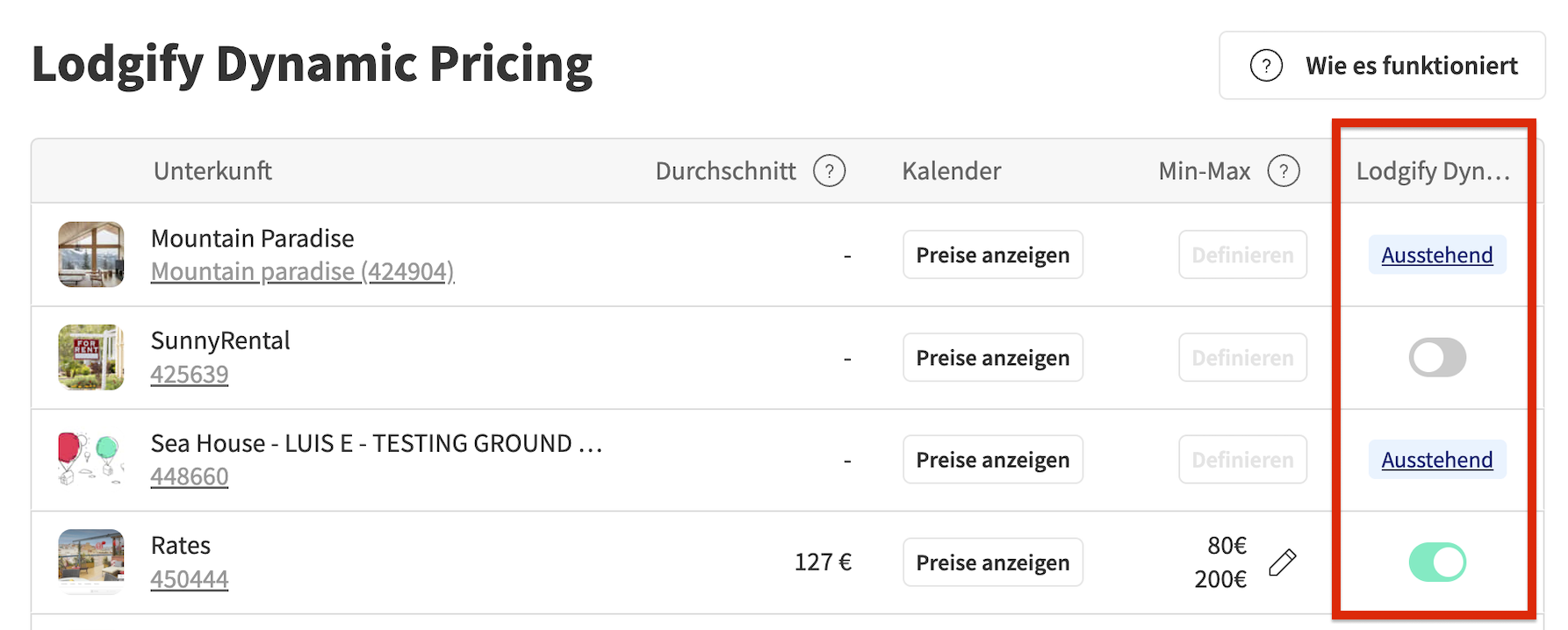This screenshot has width=1568, height=630.
Task: Click the Rates property thumbnail
Action: click(91, 562)
